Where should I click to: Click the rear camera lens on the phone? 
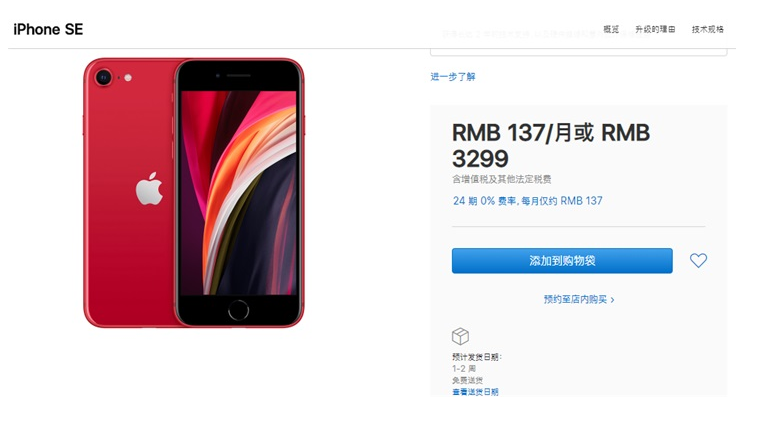104,77
